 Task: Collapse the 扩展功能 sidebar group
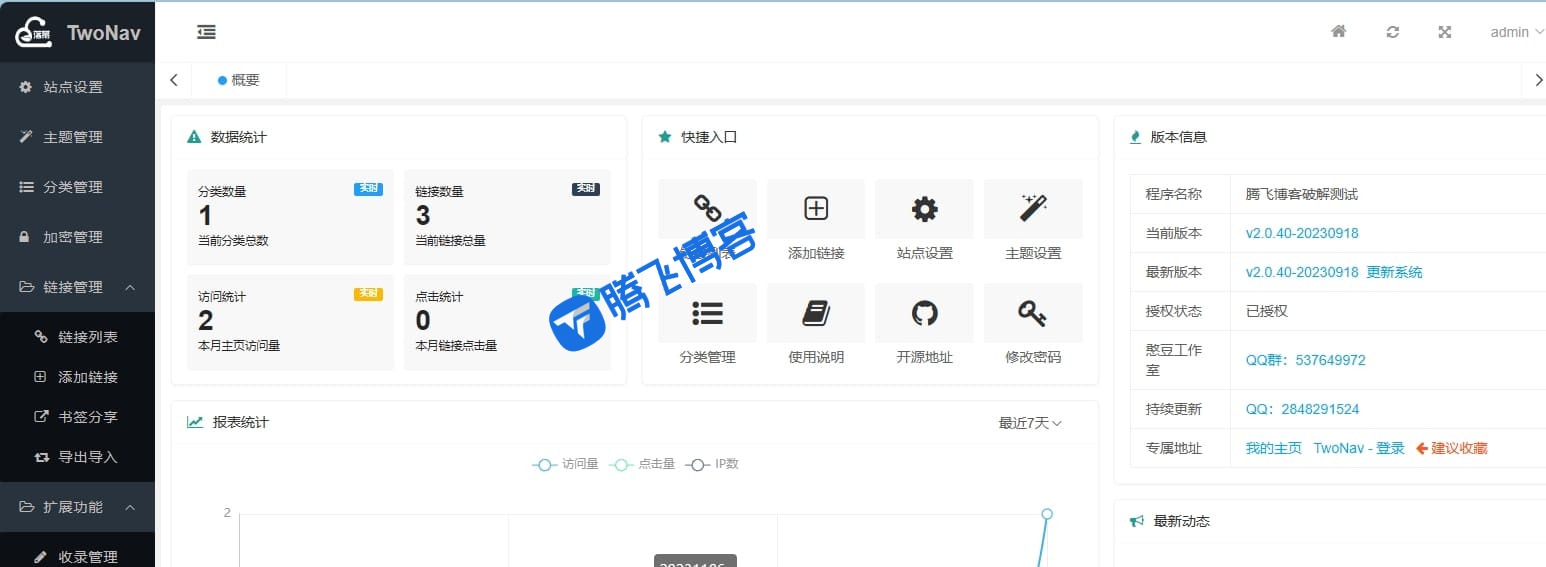(x=77, y=507)
